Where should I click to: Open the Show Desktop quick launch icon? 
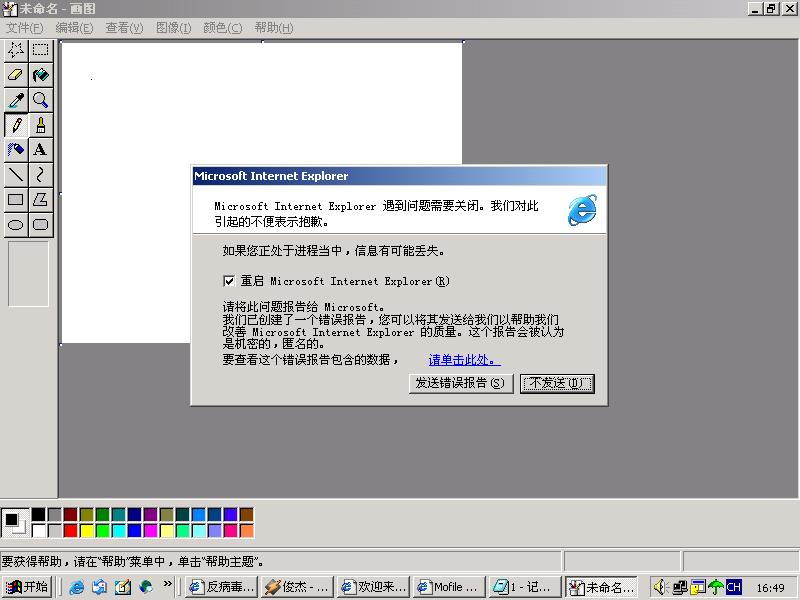tap(122, 587)
